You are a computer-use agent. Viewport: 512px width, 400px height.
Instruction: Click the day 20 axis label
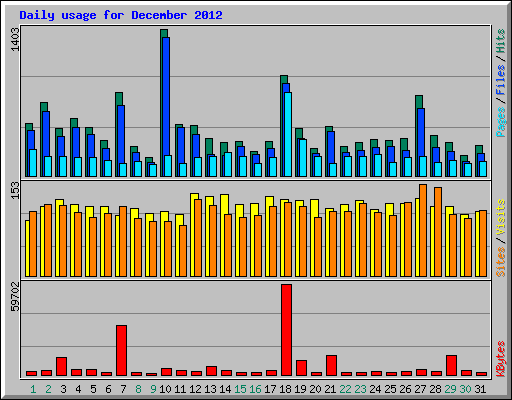315,389
